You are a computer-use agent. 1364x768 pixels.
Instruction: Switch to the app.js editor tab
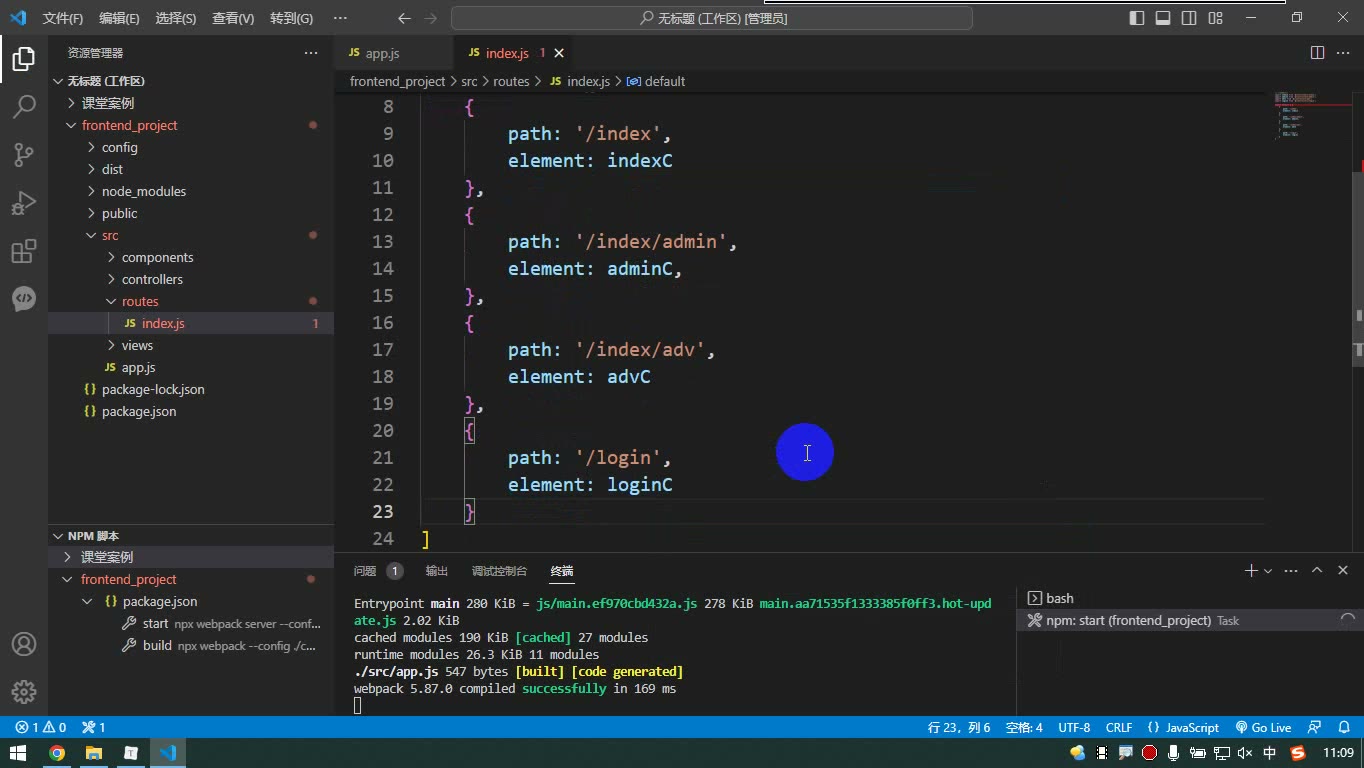pos(382,53)
